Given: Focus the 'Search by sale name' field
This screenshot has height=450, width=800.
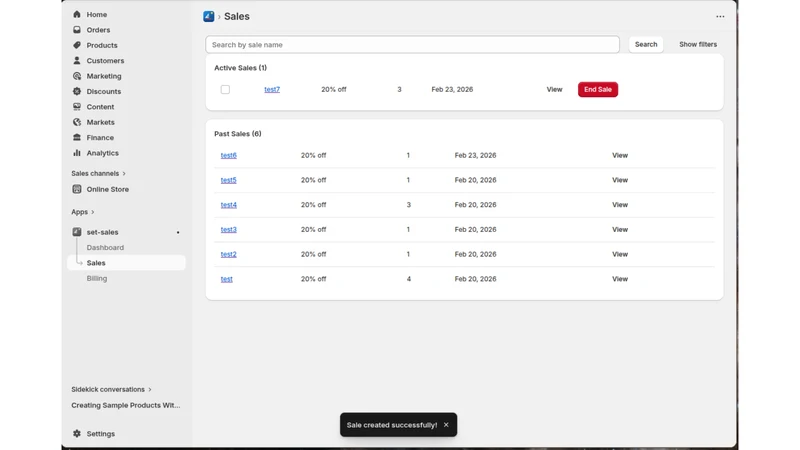Looking at the screenshot, I should pyautogui.click(x=412, y=44).
